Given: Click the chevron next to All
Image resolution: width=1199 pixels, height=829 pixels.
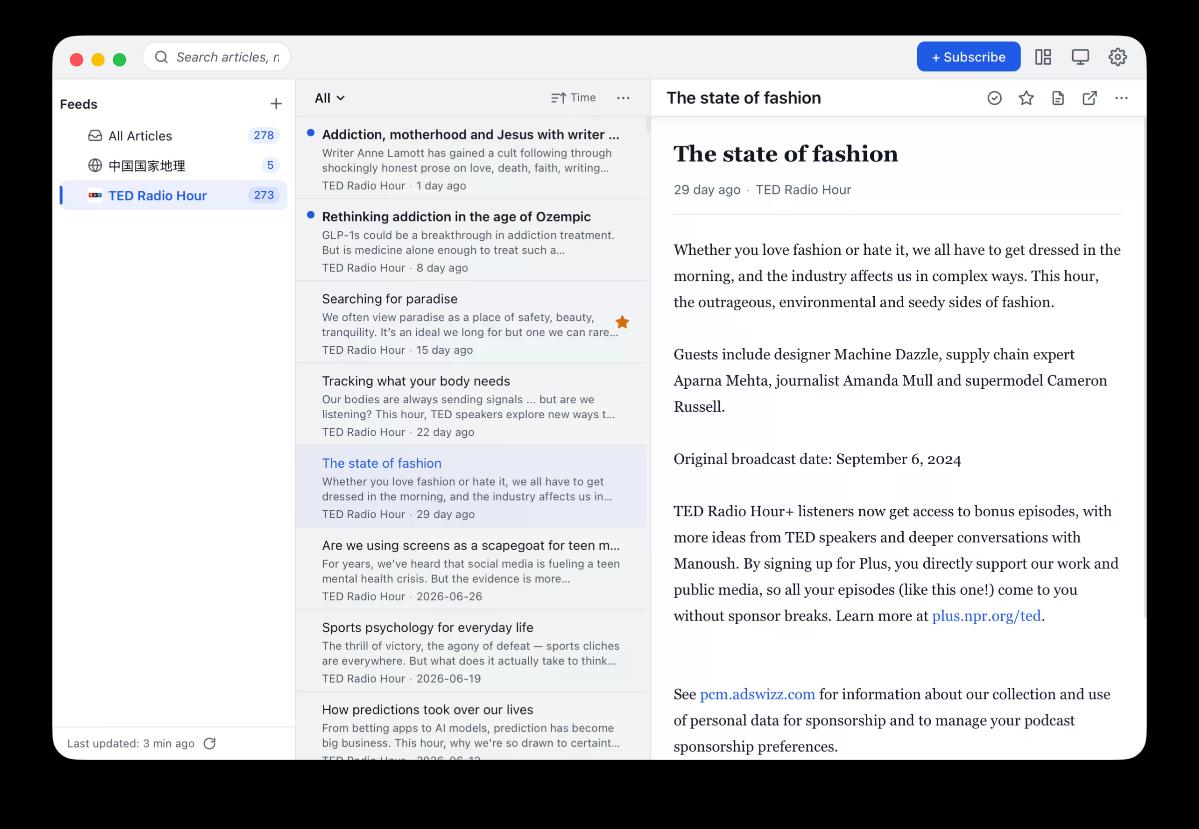Looking at the screenshot, I should point(341,98).
